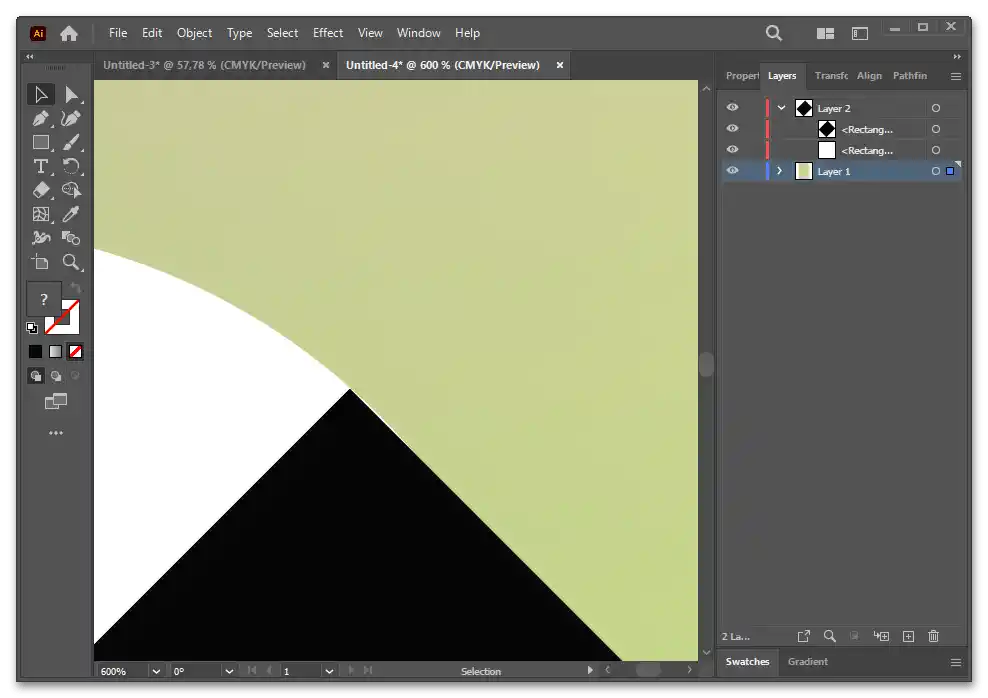Screen dimensions: 988x698
Task: Select the Eraser tool
Action: 41,190
